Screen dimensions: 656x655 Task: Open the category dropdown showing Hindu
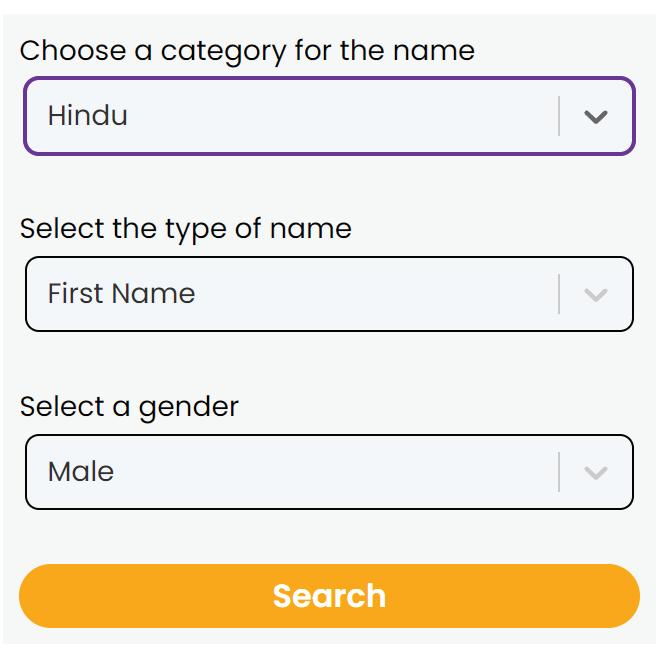point(300,116)
